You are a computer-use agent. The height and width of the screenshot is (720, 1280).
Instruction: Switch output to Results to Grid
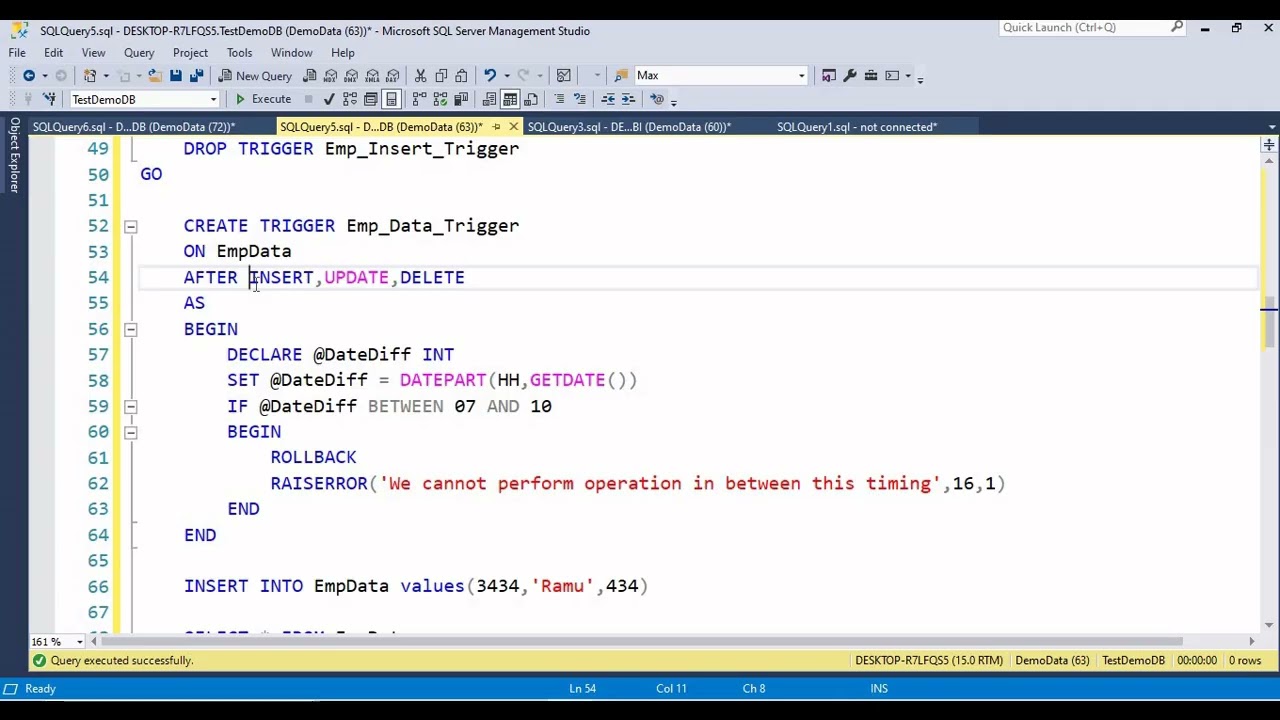[510, 99]
